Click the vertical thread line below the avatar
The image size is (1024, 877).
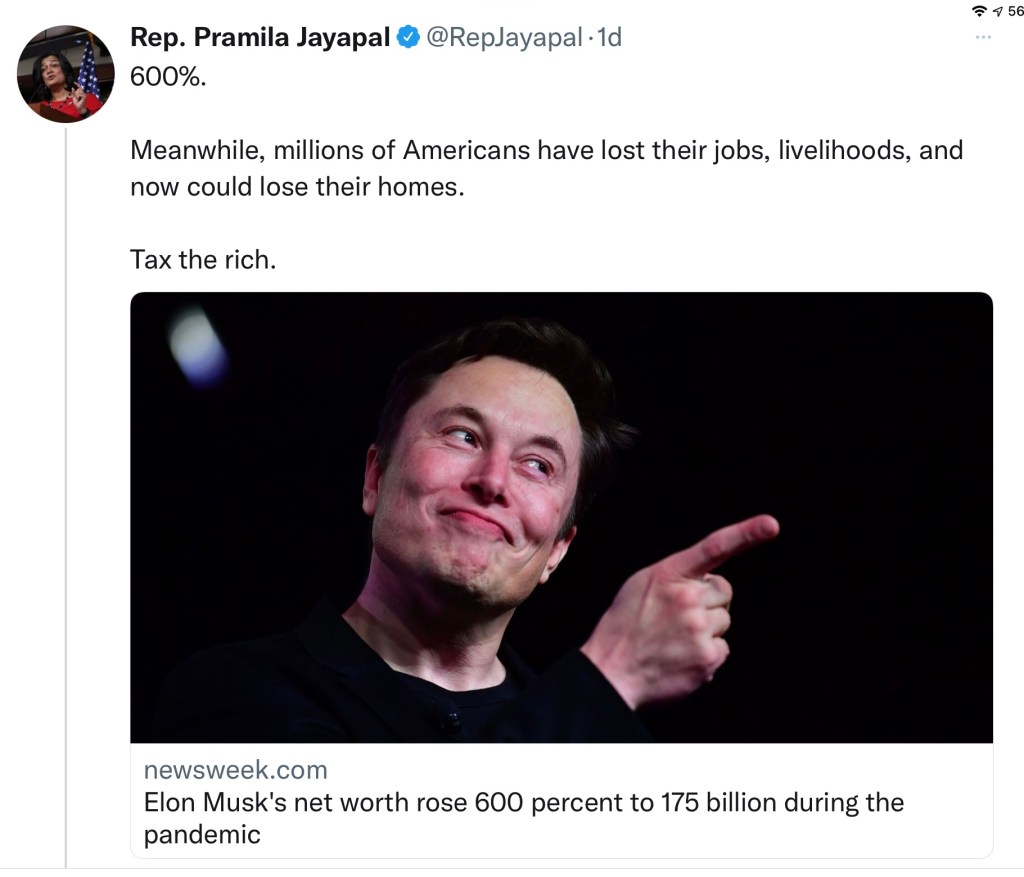tap(66, 500)
